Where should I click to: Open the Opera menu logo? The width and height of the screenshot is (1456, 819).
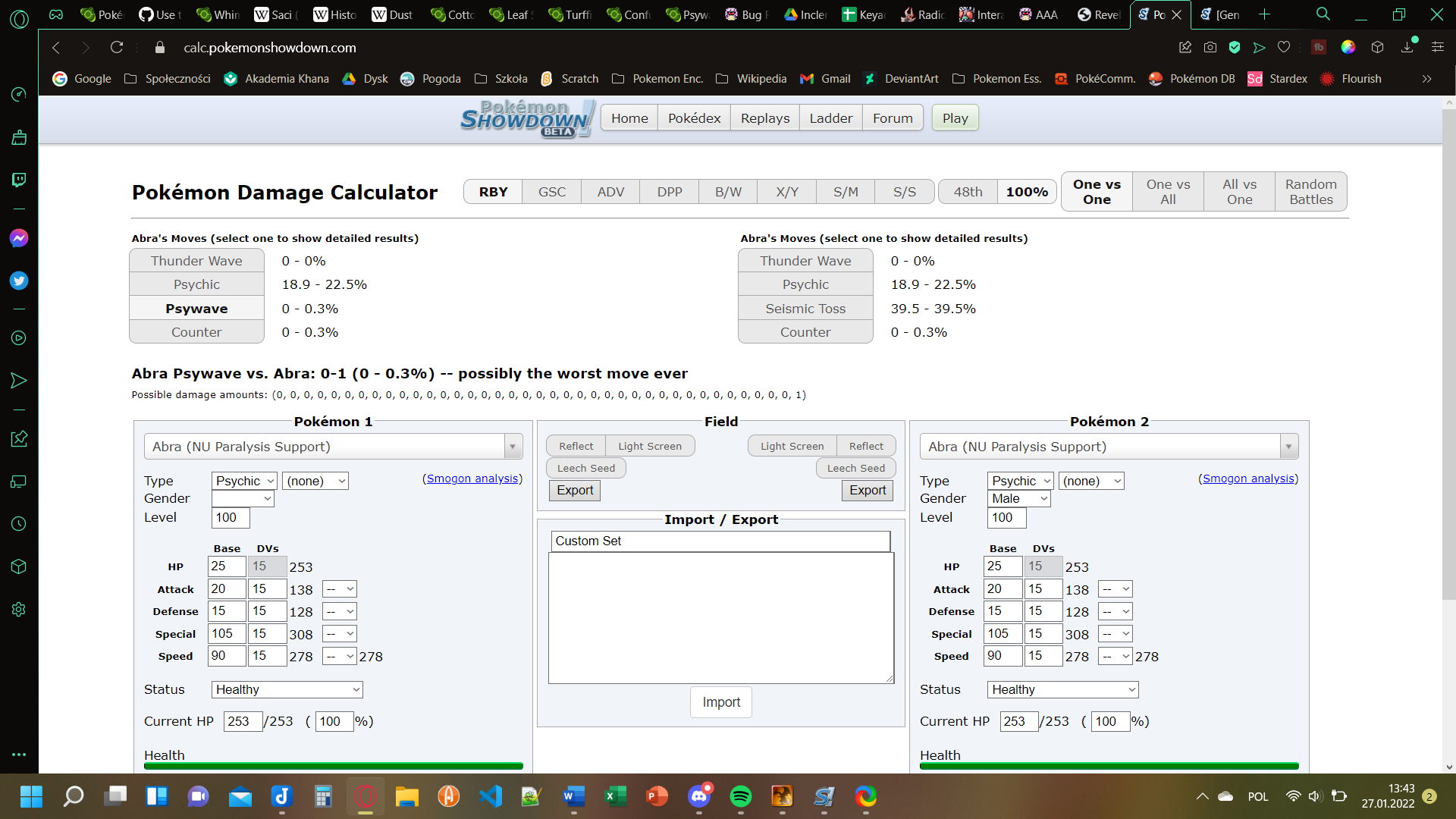tap(19, 18)
